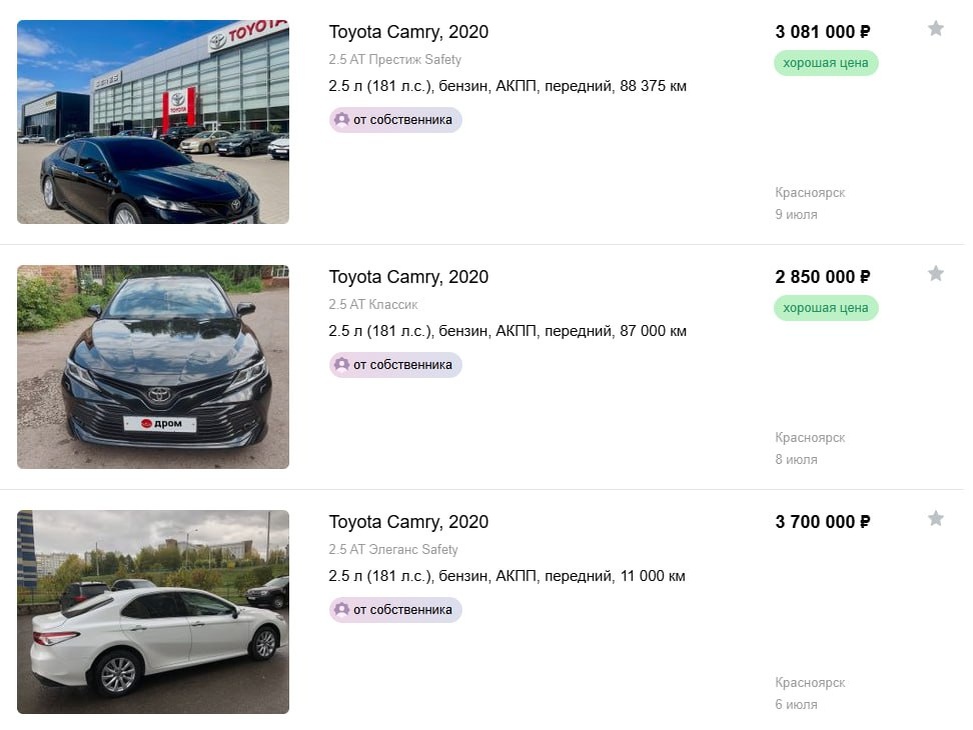The width and height of the screenshot is (973, 730).
Task: Click the good price badge under 3 081 000 ₽
Action: click(826, 63)
